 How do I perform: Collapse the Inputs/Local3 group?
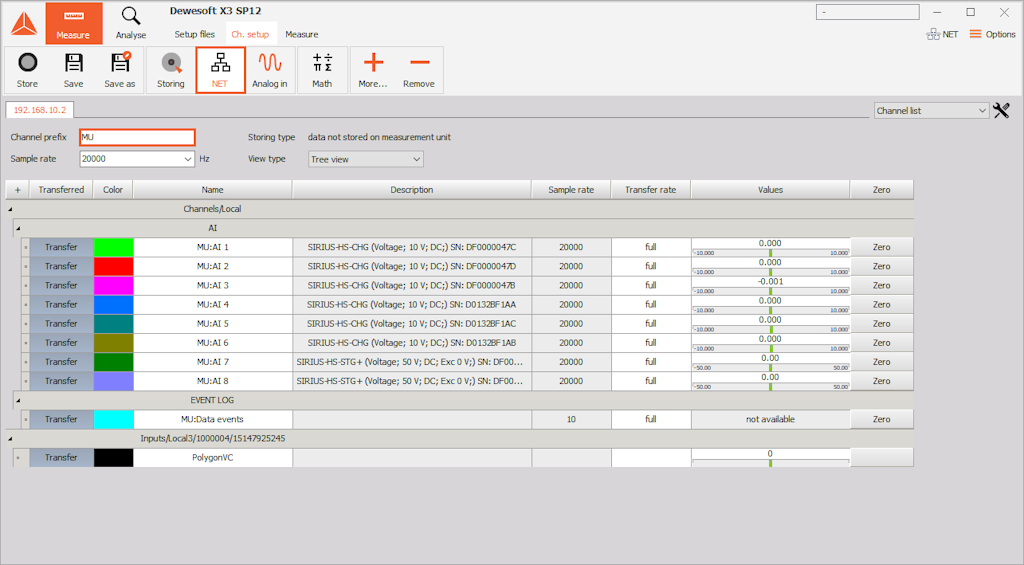10,438
